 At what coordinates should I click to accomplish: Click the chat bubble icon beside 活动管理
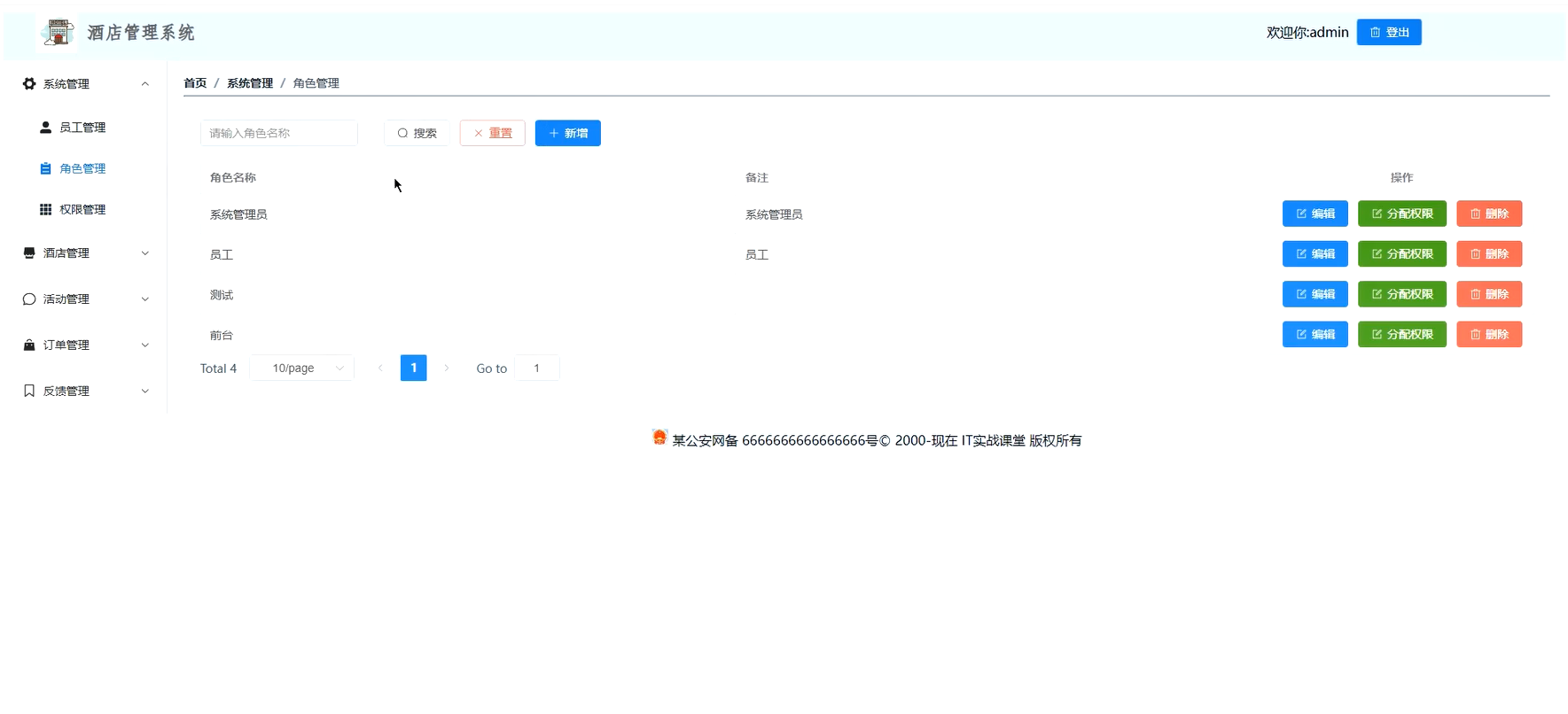click(x=29, y=299)
